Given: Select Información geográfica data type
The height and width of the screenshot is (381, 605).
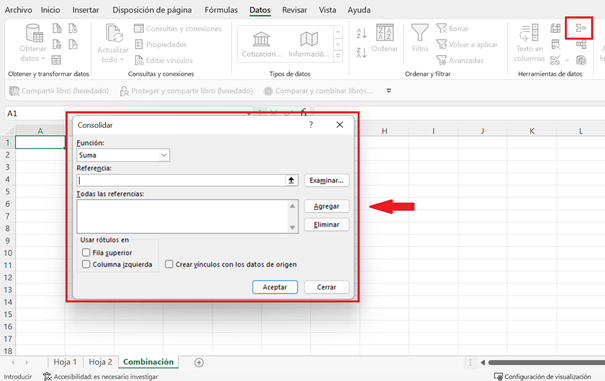Looking at the screenshot, I should tap(309, 44).
